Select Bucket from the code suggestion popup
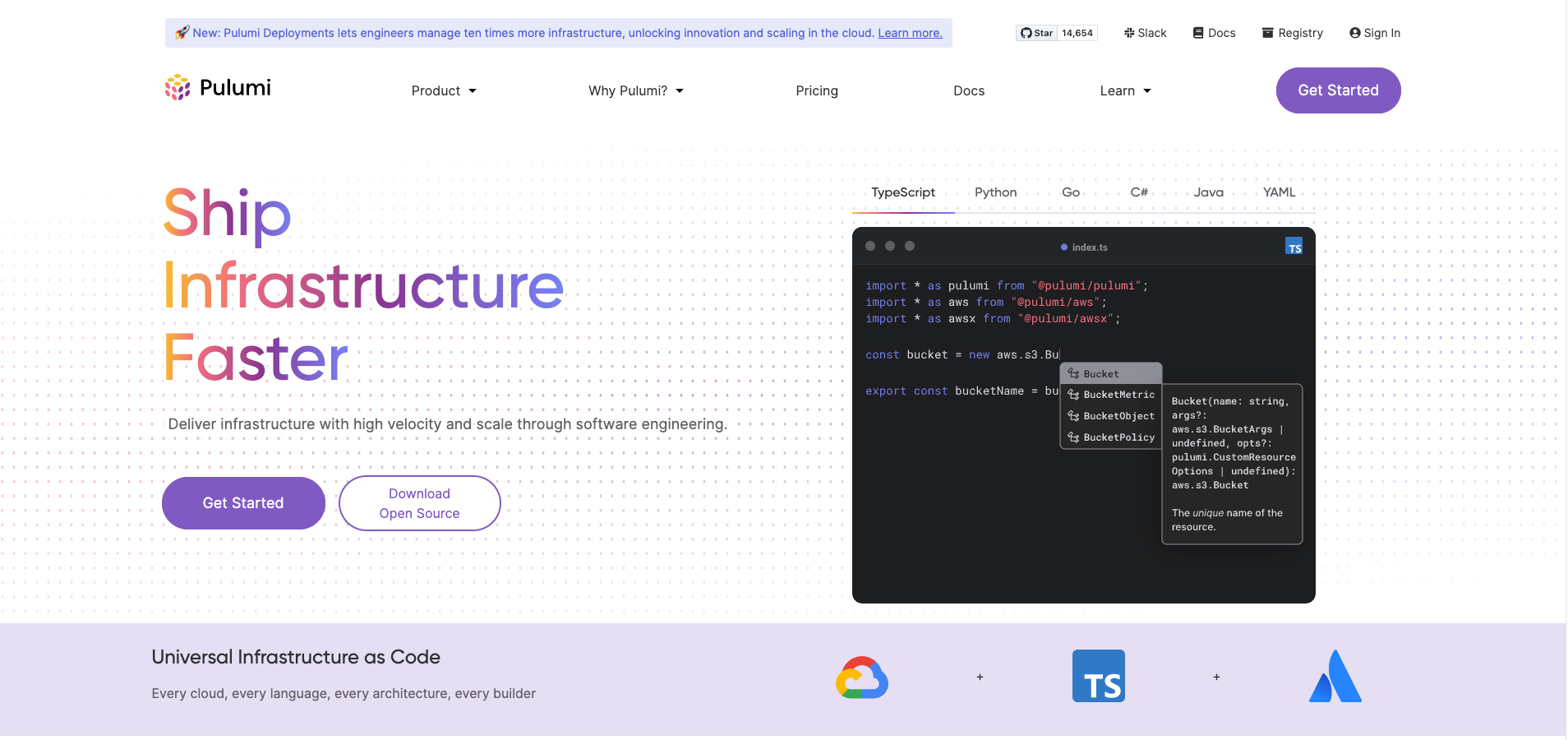Image resolution: width=1568 pixels, height=740 pixels. tap(1101, 373)
